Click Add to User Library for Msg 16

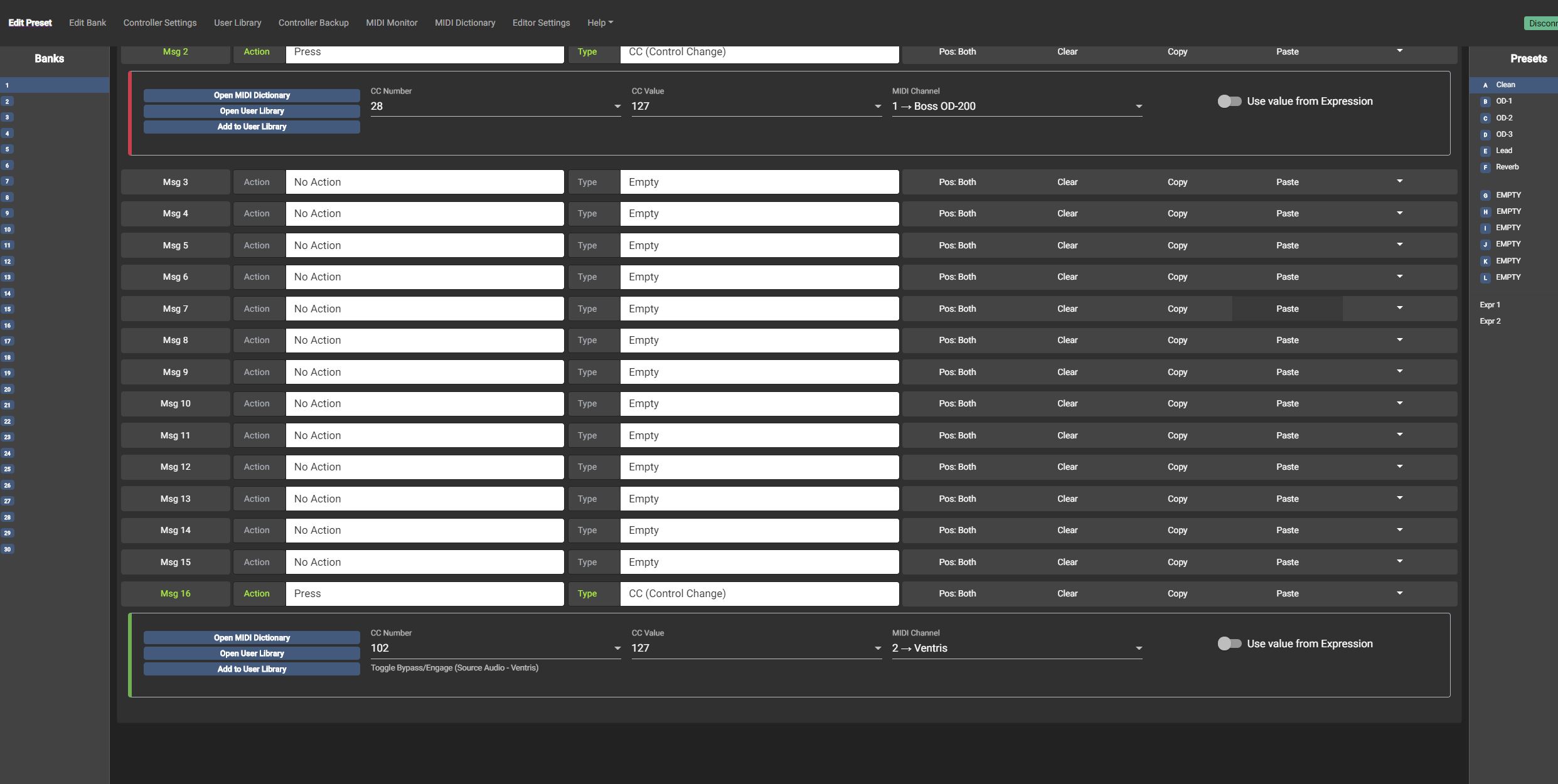tap(252, 669)
